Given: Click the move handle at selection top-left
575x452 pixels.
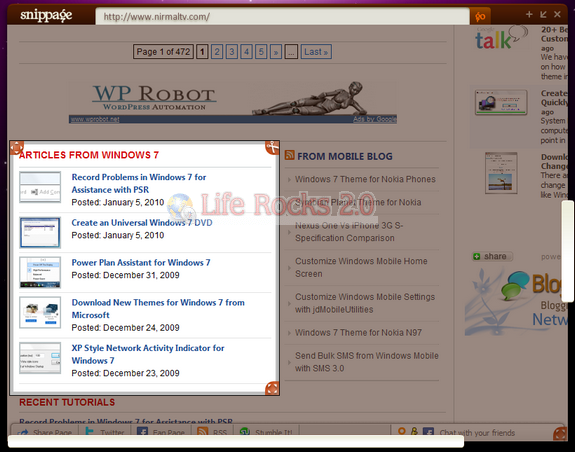Looking at the screenshot, I should pos(17,147).
